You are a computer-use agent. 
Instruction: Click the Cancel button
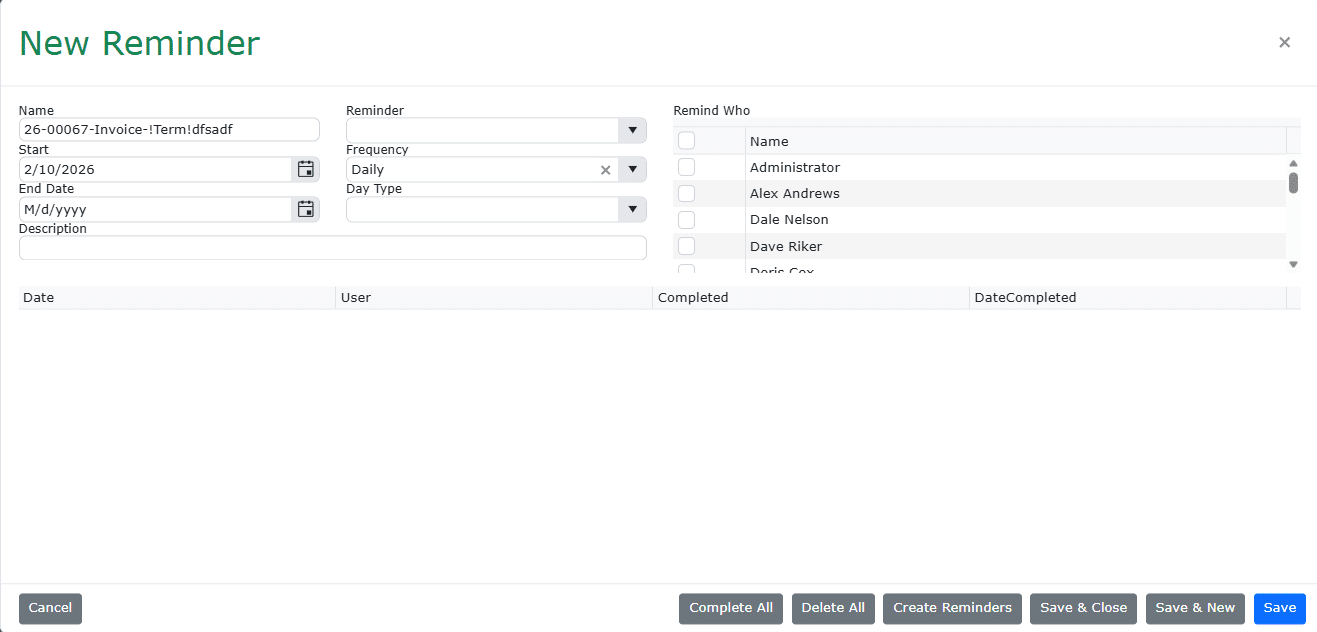(x=50, y=608)
